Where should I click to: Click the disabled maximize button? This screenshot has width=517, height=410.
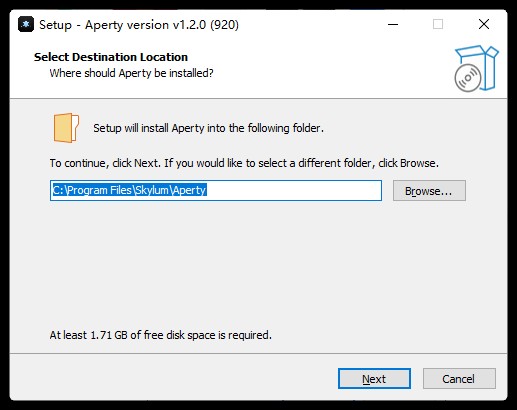click(x=438, y=24)
